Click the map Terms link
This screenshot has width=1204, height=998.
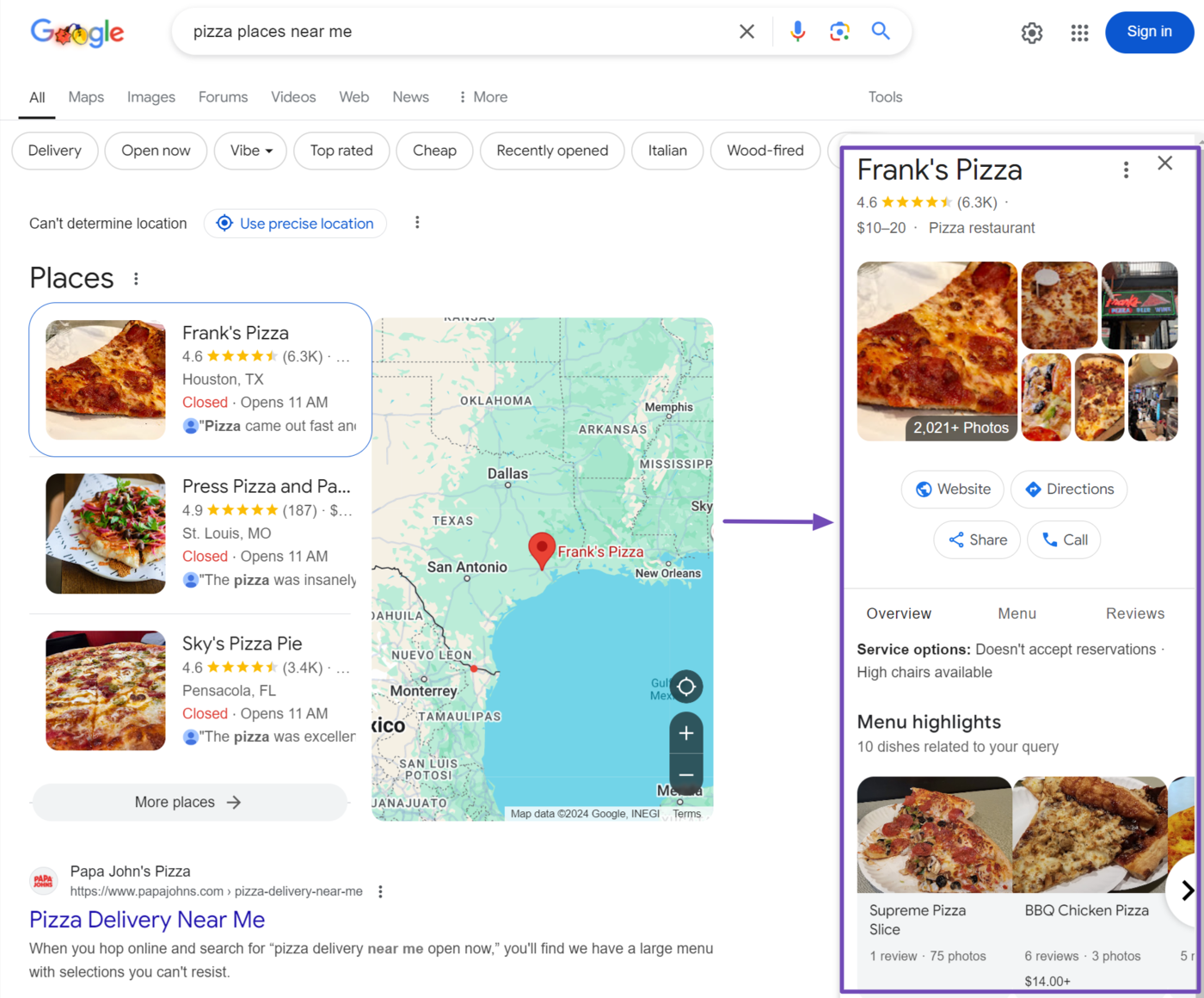[x=686, y=814]
